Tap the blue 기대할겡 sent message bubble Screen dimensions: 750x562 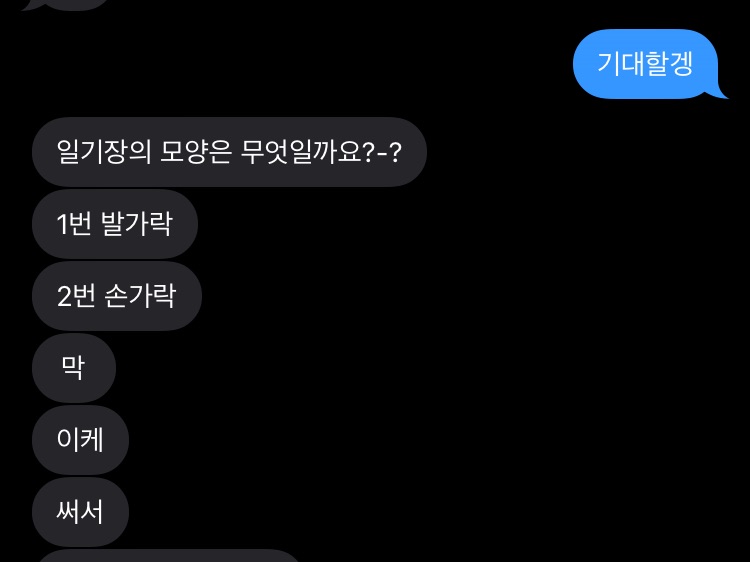(x=646, y=64)
